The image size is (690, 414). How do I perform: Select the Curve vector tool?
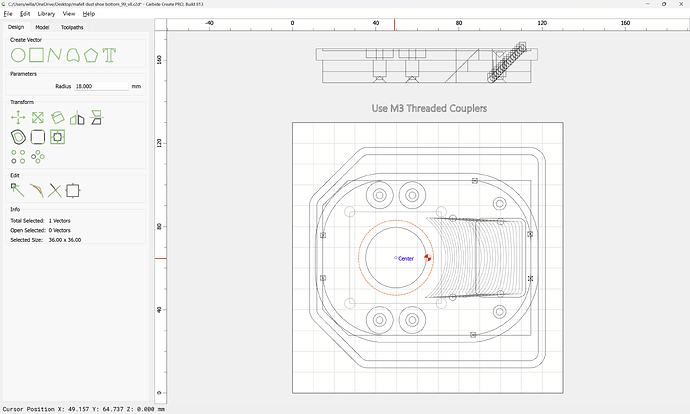[73, 55]
